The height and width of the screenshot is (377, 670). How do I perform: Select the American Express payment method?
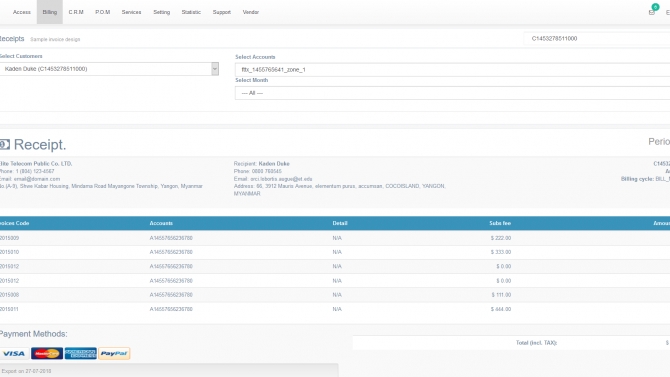(81, 353)
